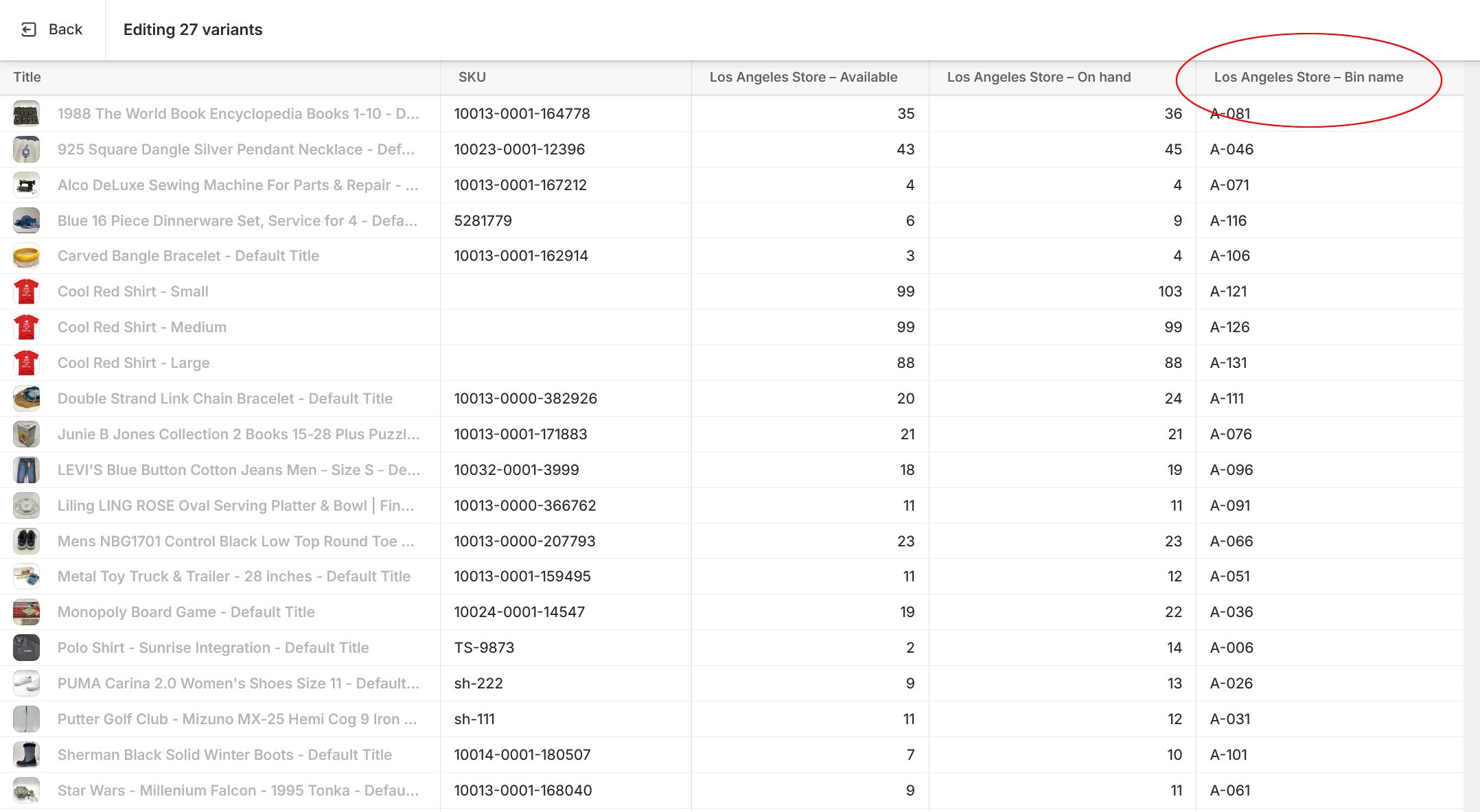Open Silver Pendant Necklace thumbnail
Image resolution: width=1480 pixels, height=812 pixels.
pyautogui.click(x=26, y=150)
